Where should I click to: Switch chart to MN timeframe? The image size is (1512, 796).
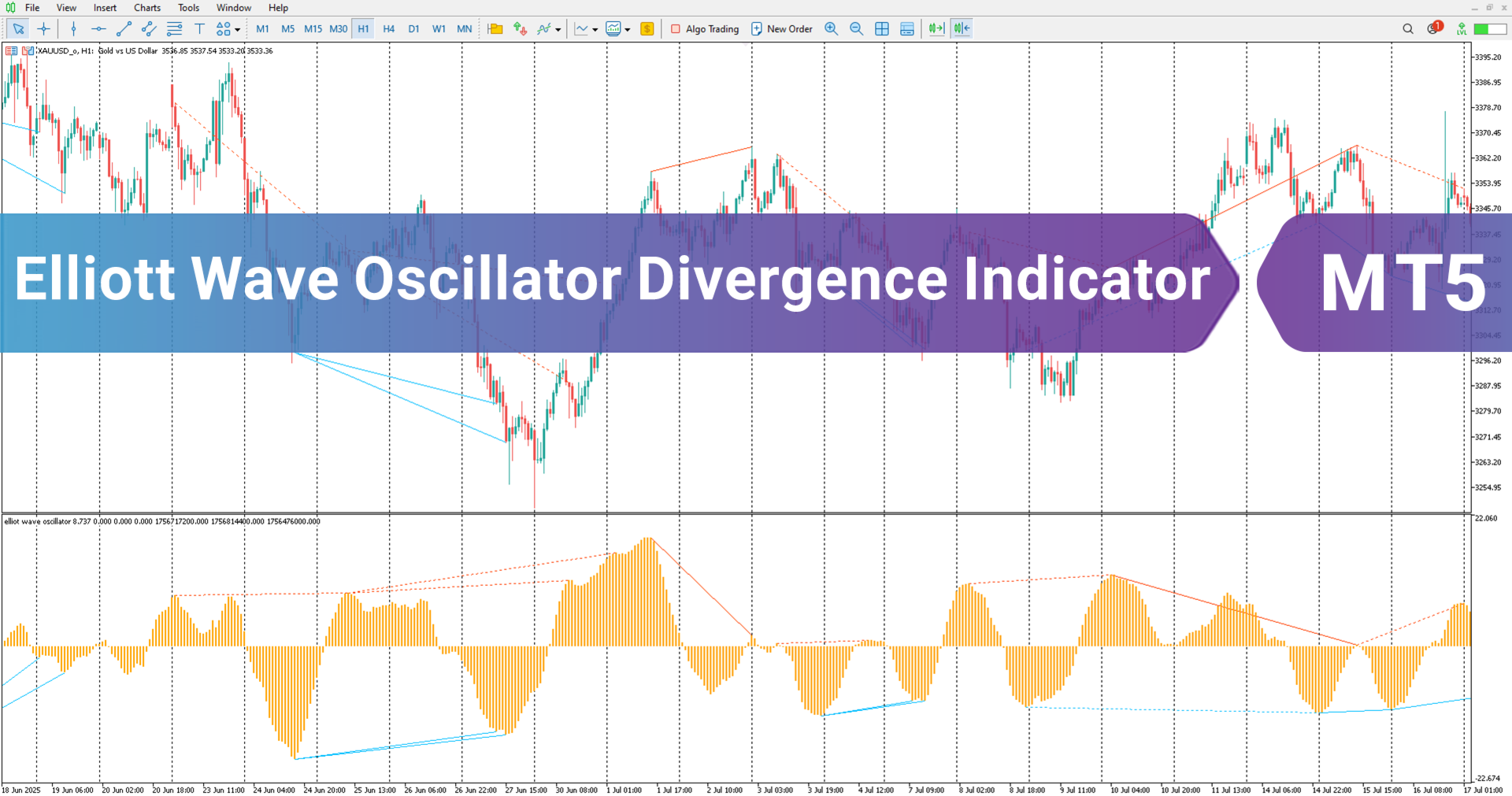tap(464, 29)
